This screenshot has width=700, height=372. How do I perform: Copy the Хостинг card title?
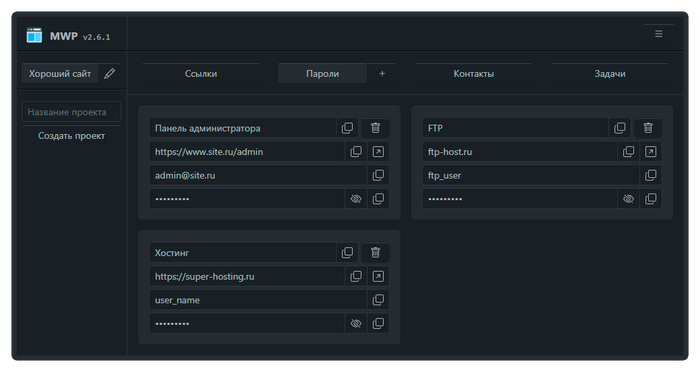(x=347, y=253)
